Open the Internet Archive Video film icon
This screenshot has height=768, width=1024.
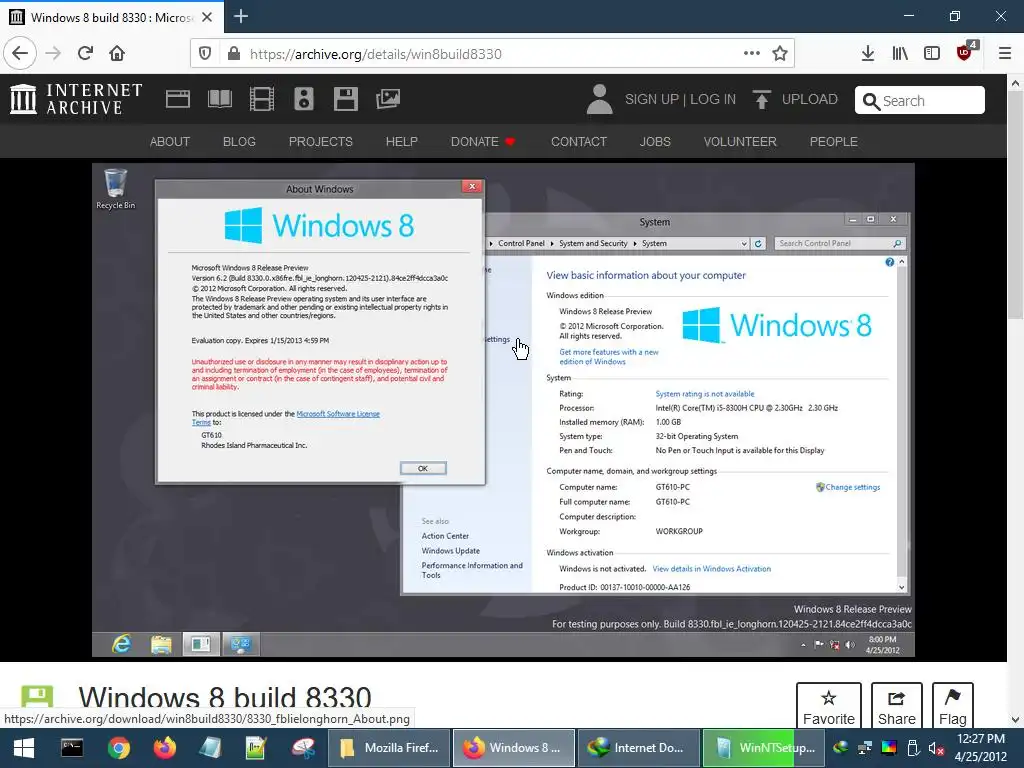pos(262,99)
